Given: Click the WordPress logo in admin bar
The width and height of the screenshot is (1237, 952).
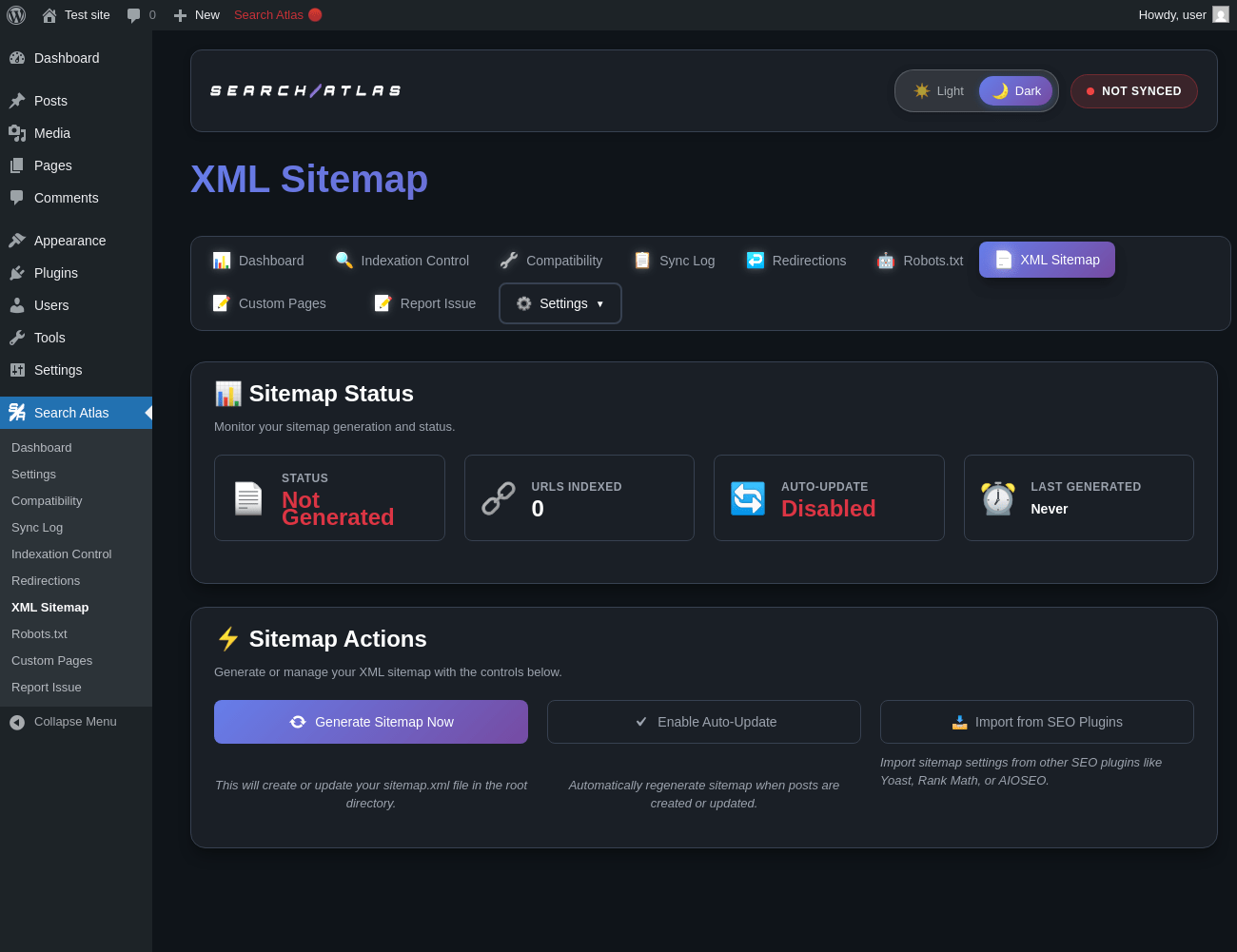Looking at the screenshot, I should click(16, 15).
